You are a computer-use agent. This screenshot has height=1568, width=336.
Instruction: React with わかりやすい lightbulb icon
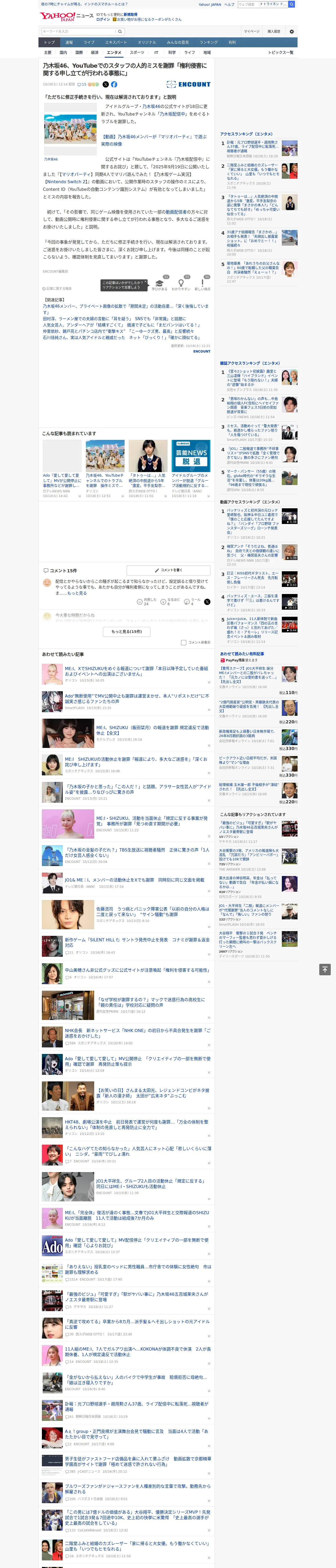click(x=181, y=283)
